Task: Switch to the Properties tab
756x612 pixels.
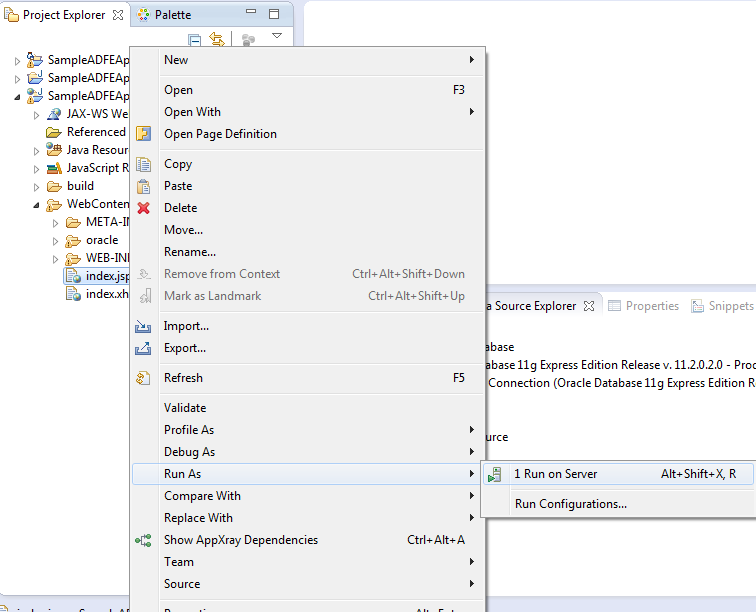Action: [x=644, y=306]
